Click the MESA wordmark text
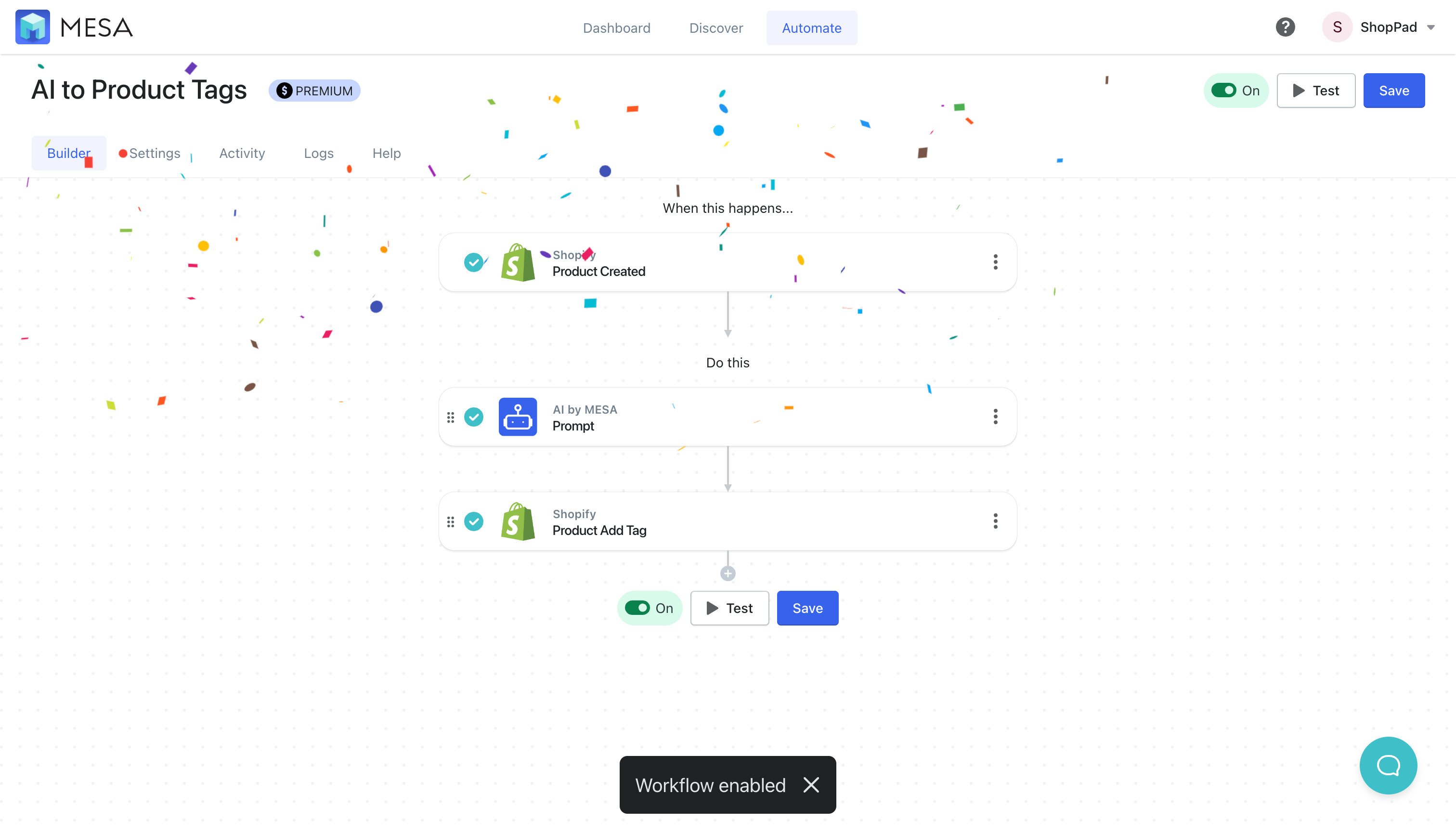Screen dimensions: 1456x833 (97, 27)
